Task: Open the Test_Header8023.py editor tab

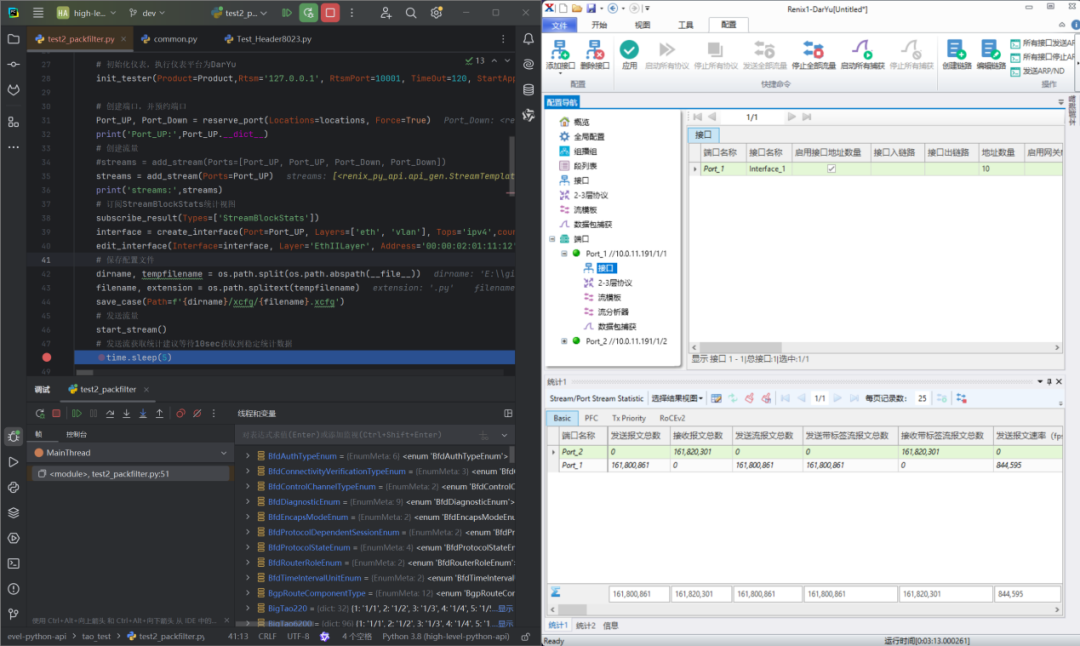Action: point(274,39)
